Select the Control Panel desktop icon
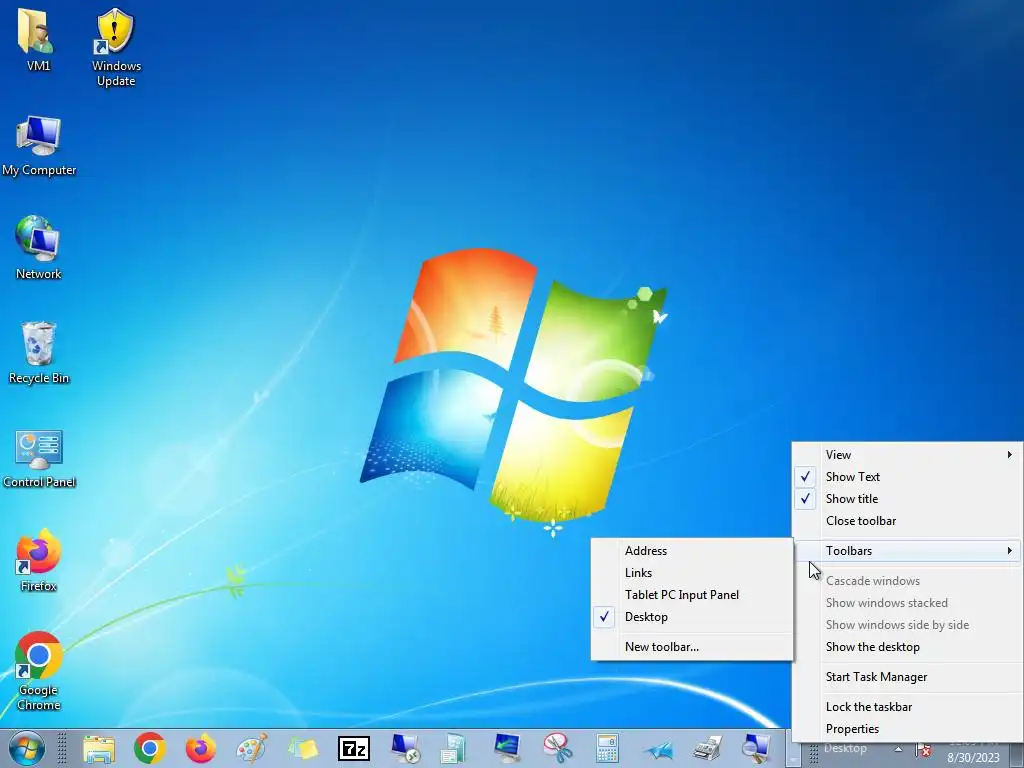1024x768 pixels. tap(39, 458)
